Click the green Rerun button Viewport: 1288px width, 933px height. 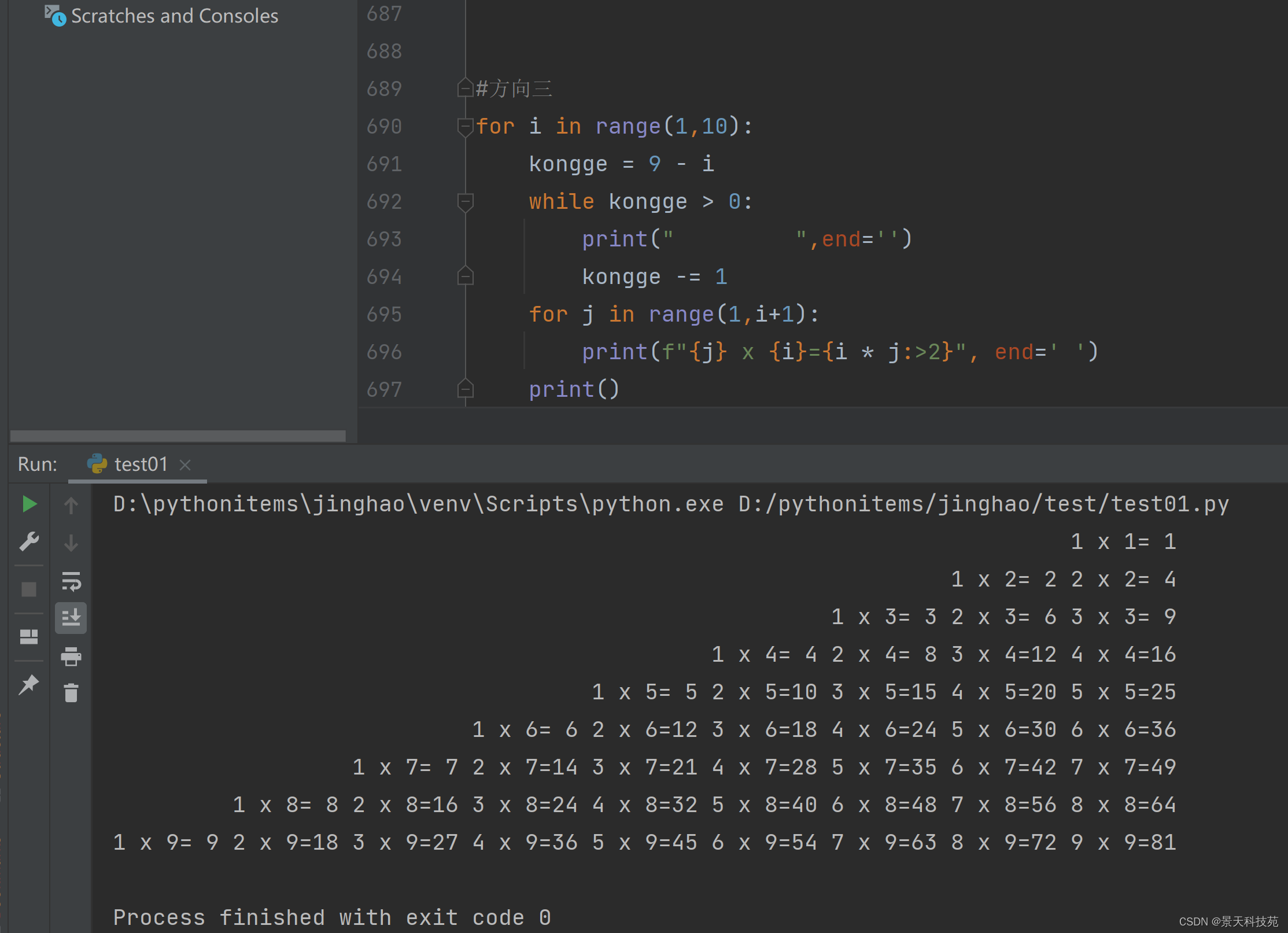[x=29, y=504]
